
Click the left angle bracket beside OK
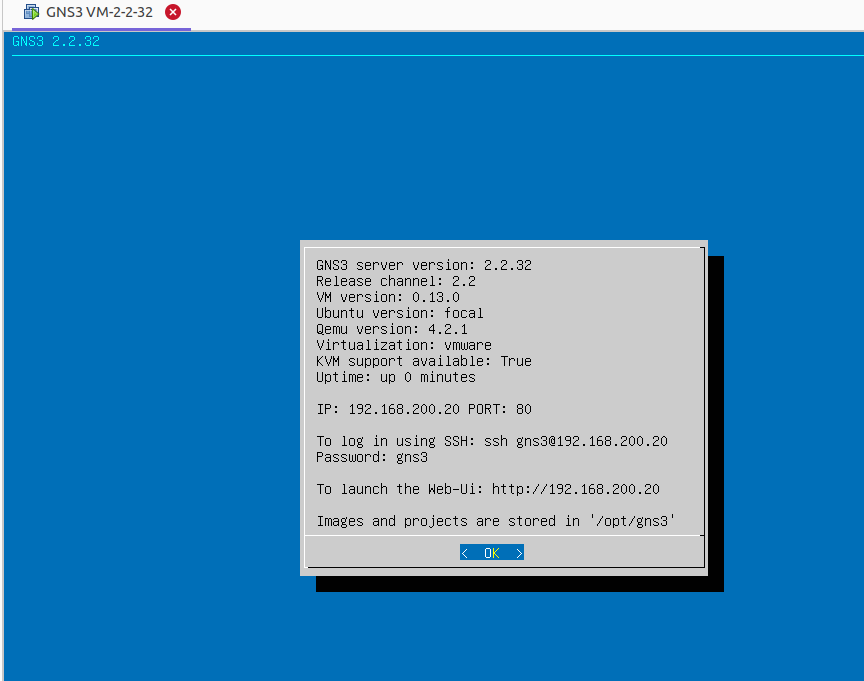[x=465, y=553]
